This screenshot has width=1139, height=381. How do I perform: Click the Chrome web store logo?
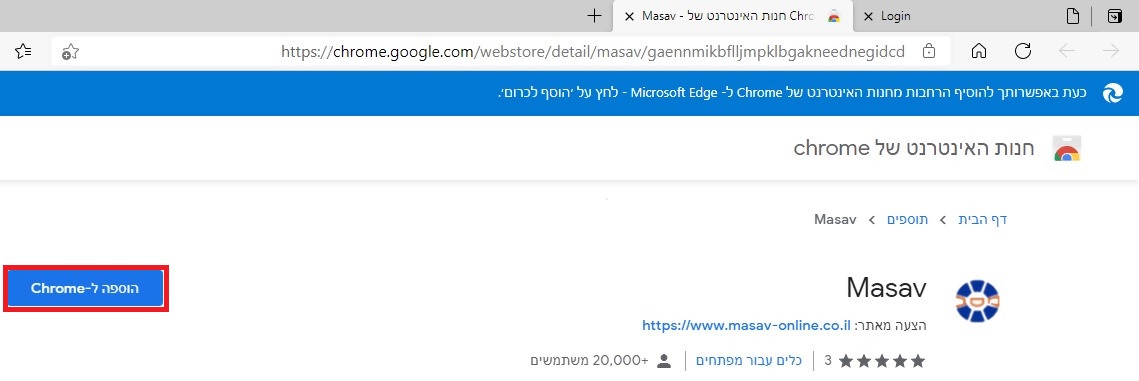pos(1066,148)
